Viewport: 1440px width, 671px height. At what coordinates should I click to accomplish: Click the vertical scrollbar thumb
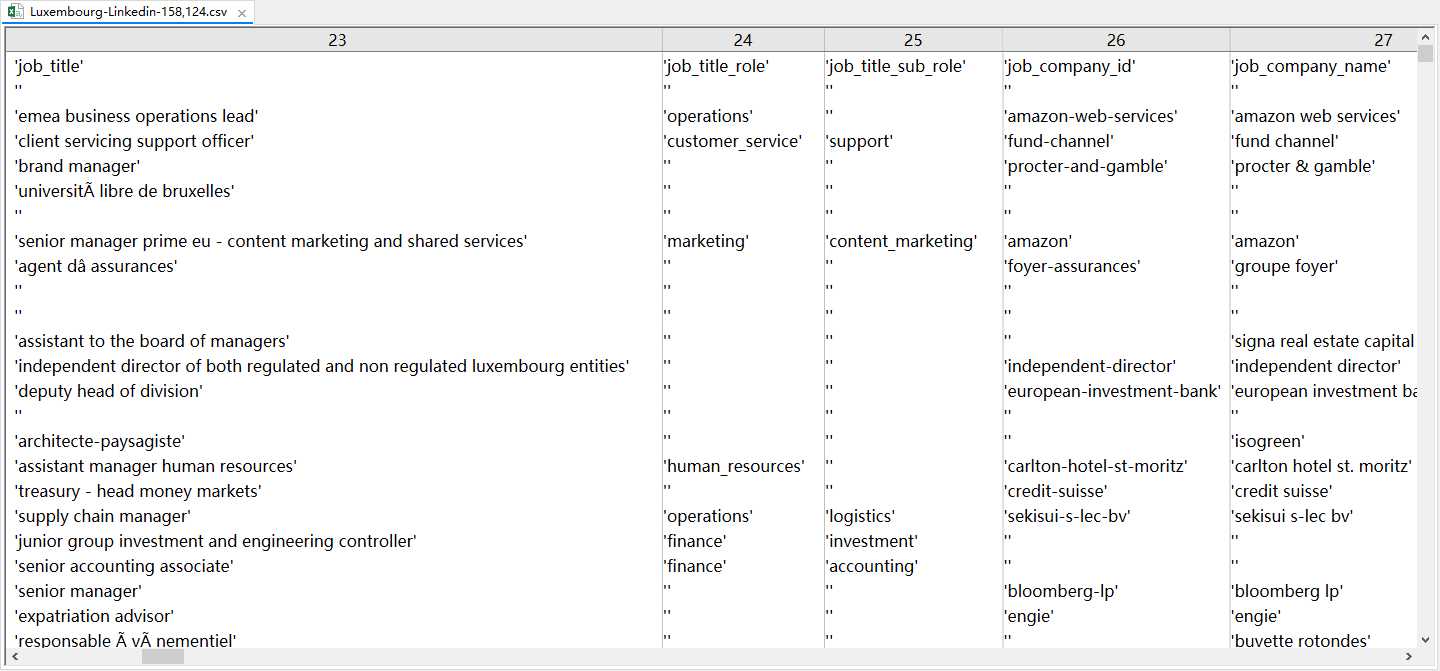click(1425, 54)
